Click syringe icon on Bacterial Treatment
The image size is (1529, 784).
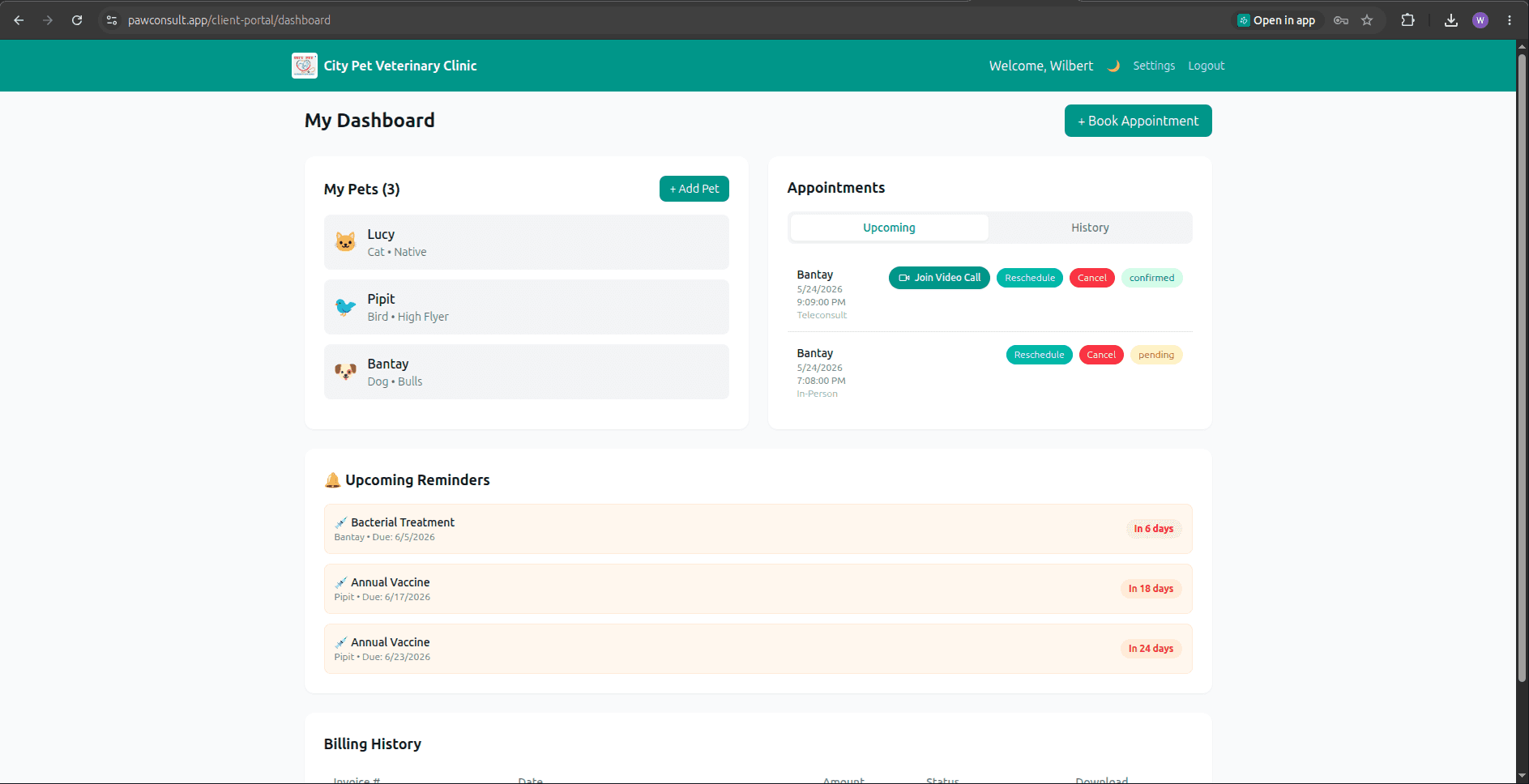click(x=341, y=522)
